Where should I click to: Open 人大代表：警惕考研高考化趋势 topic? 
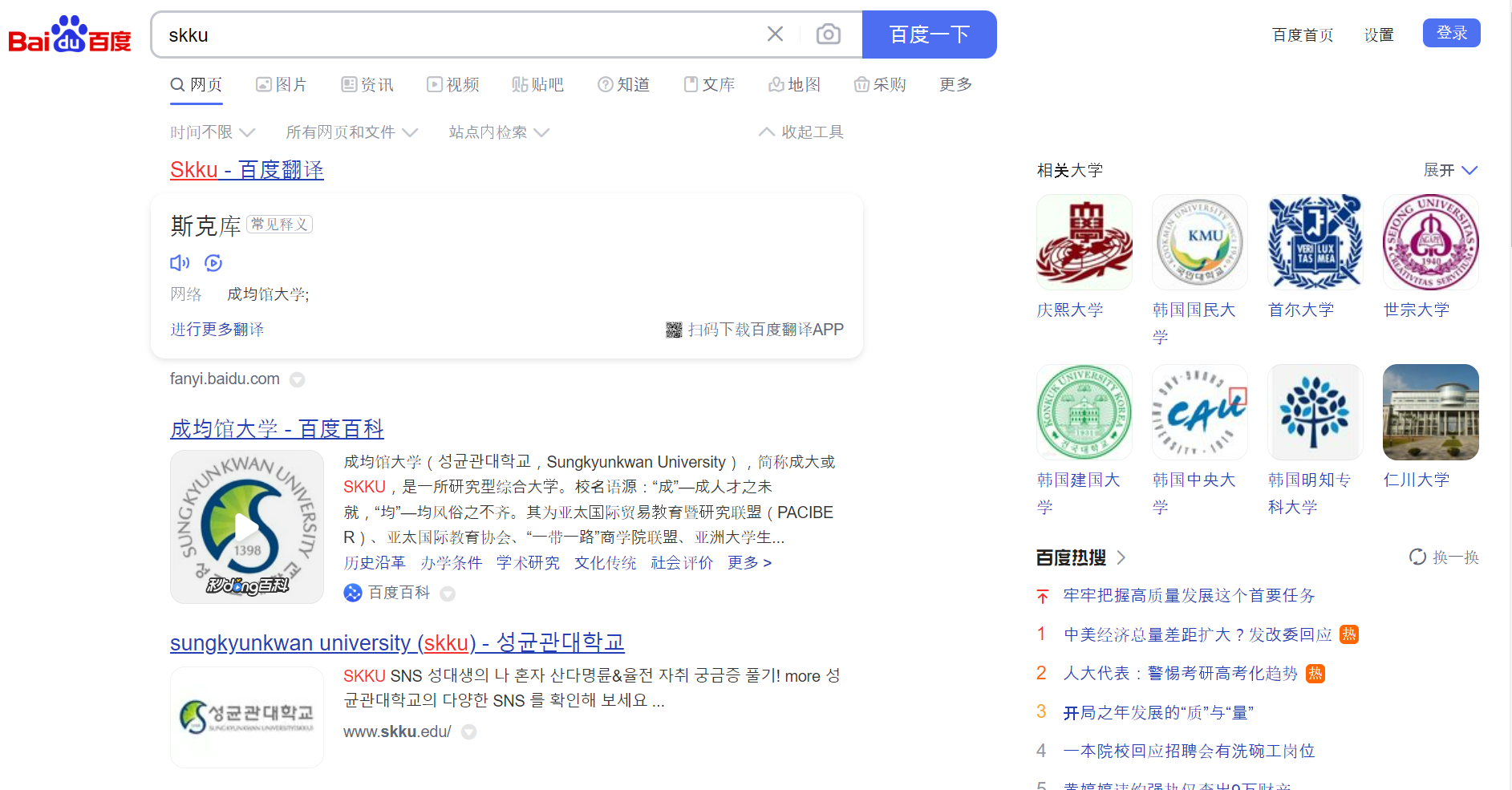click(1181, 673)
